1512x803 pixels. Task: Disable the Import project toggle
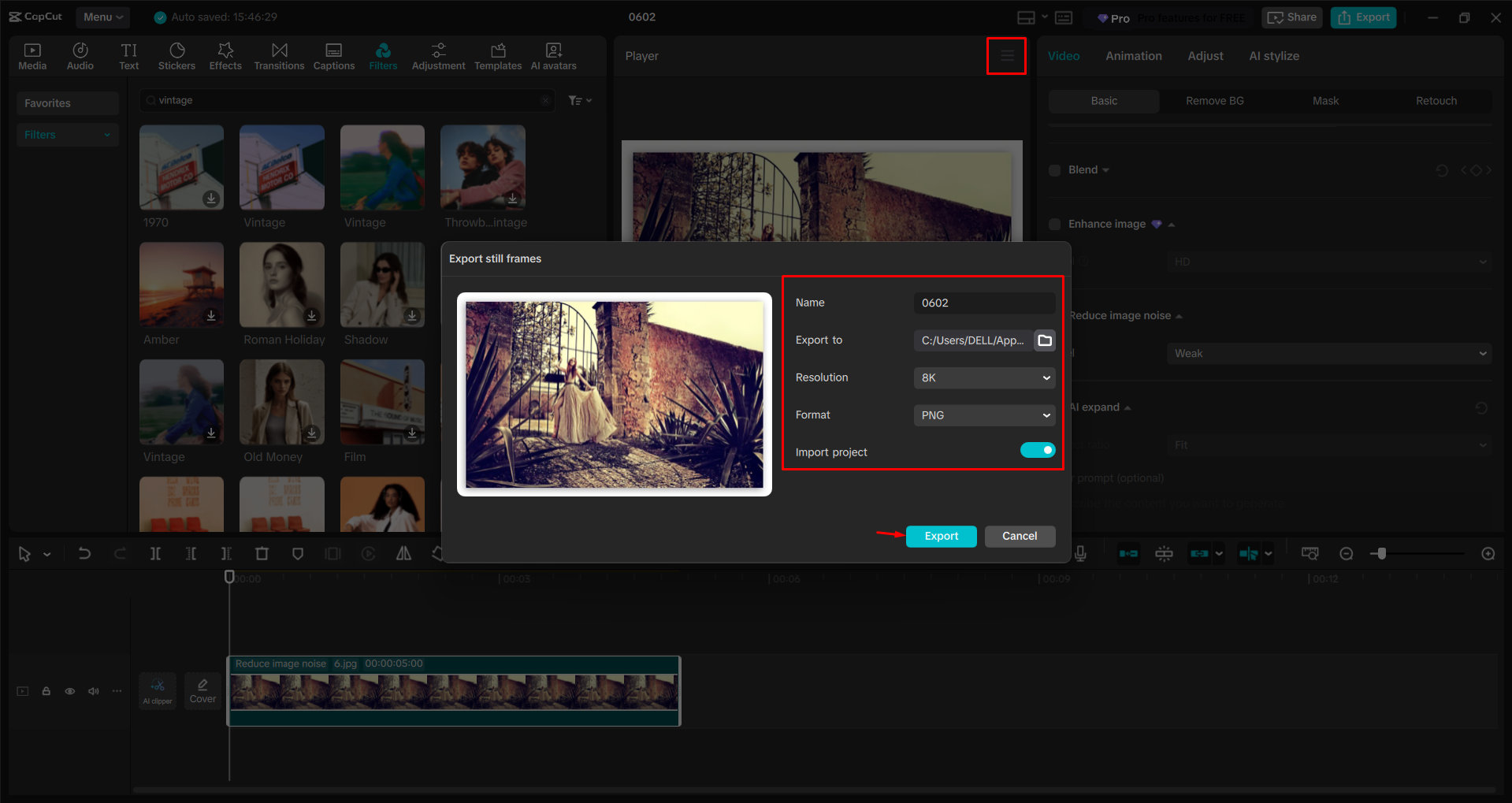(x=1038, y=449)
